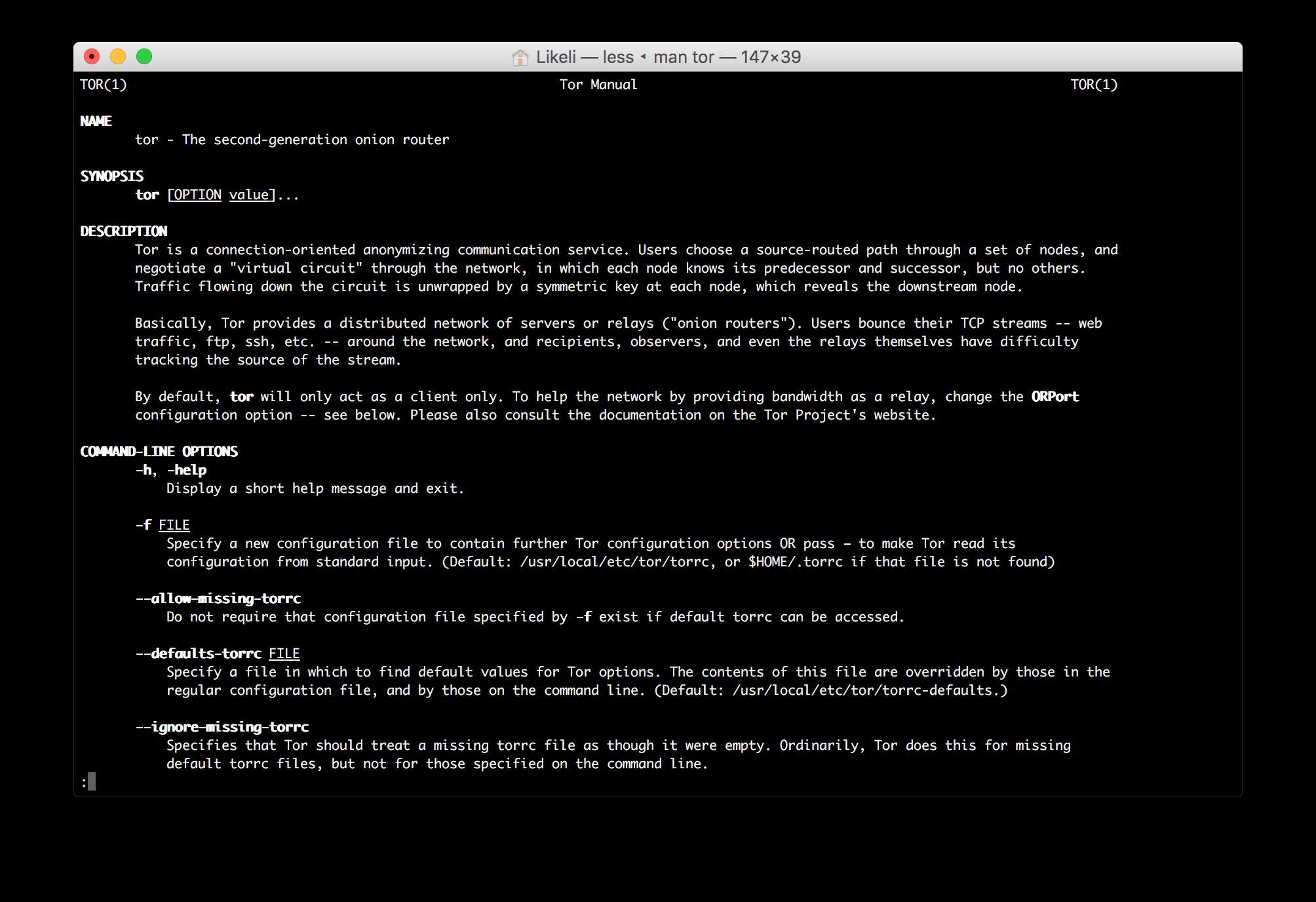The height and width of the screenshot is (902, 1316).
Task: Click the '-h, -help' option
Action: (171, 470)
